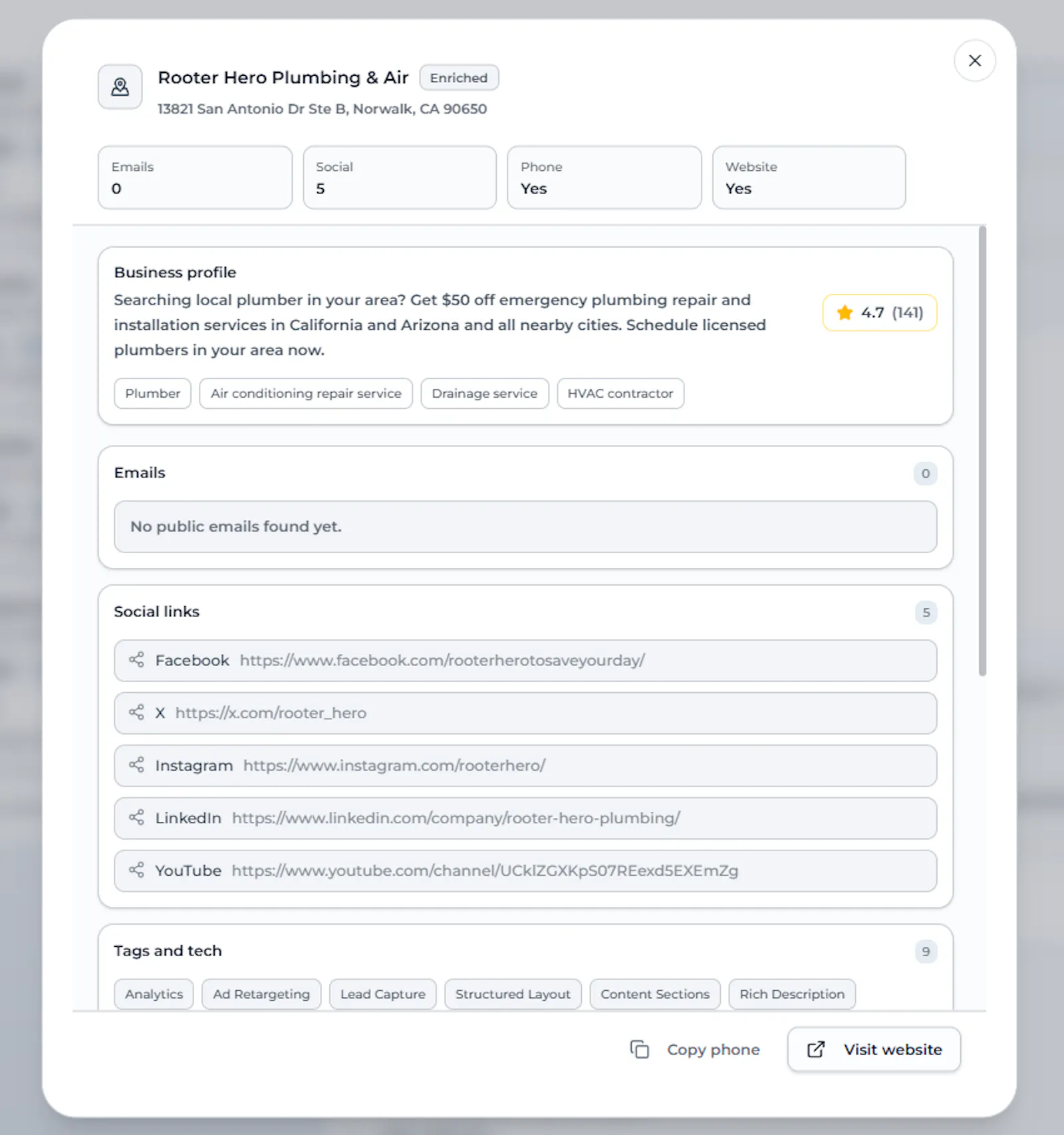Screen dimensions: 1064x1135
Task: Click the business location pin icon
Action: [120, 86]
